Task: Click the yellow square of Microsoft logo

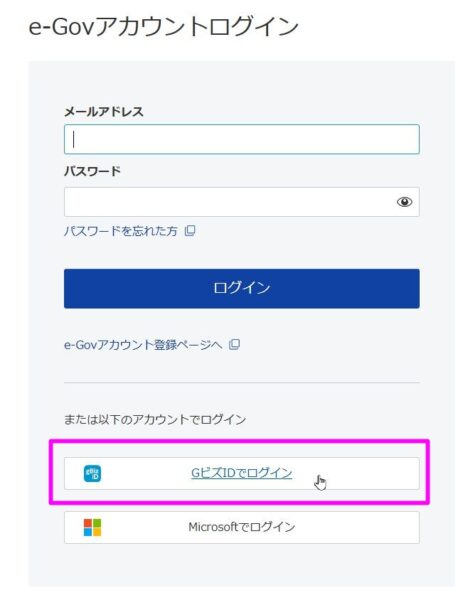Action: coord(97,532)
